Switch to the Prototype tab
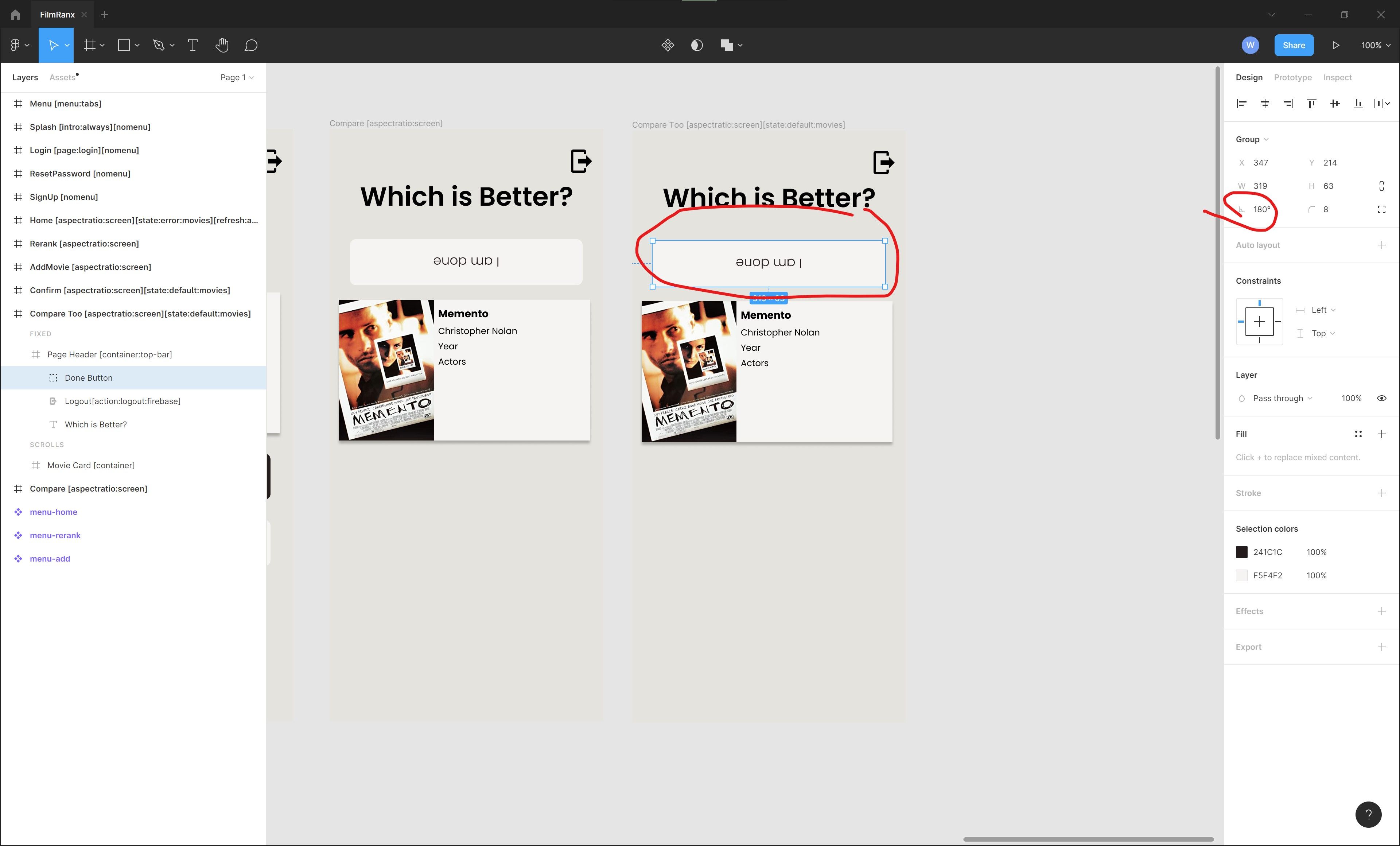The width and height of the screenshot is (1400, 846). (1292, 77)
